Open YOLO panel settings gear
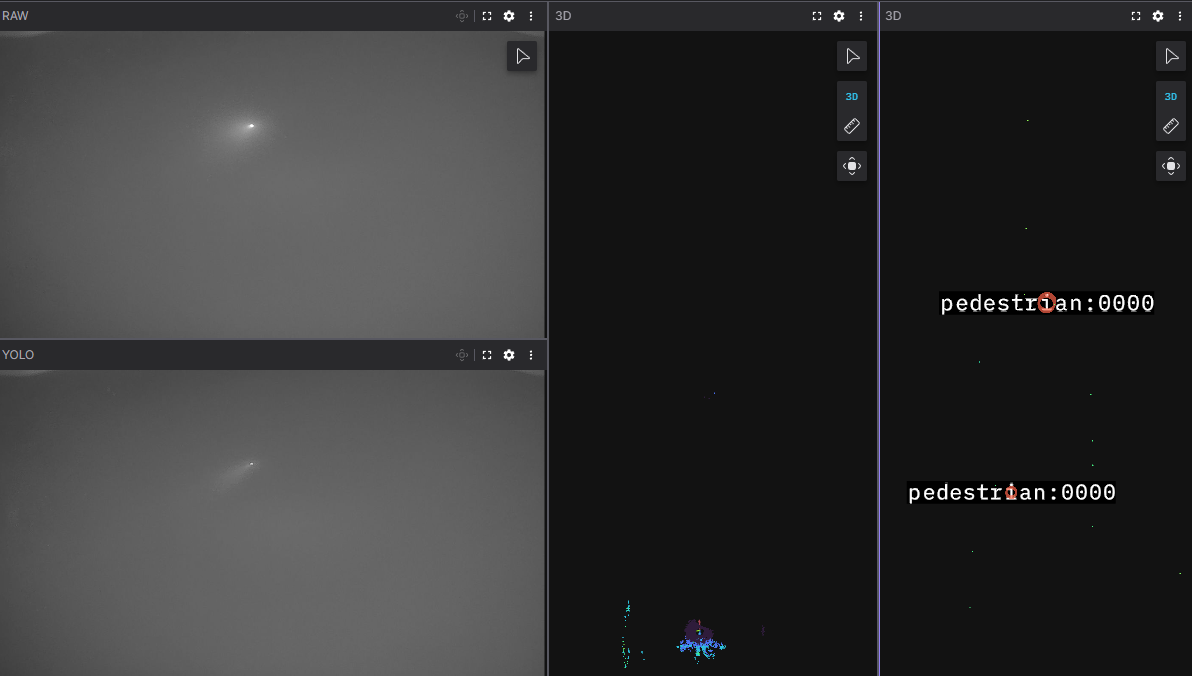The height and width of the screenshot is (676, 1192). (509, 355)
